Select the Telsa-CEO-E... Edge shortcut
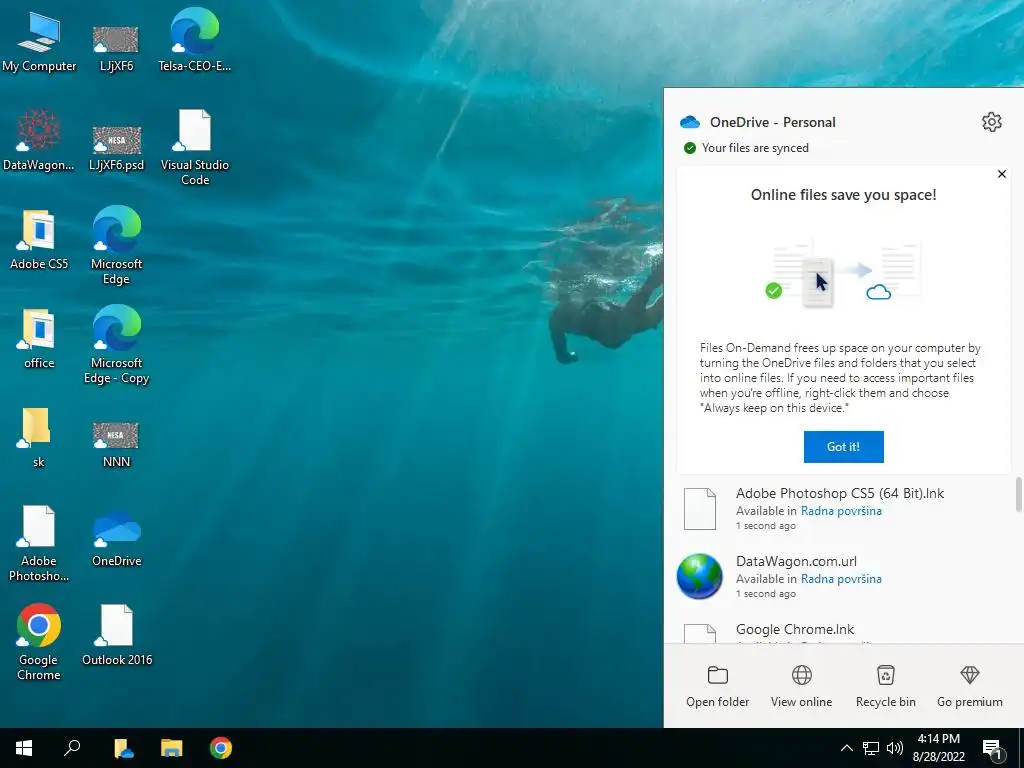1024x768 pixels. coord(194,40)
